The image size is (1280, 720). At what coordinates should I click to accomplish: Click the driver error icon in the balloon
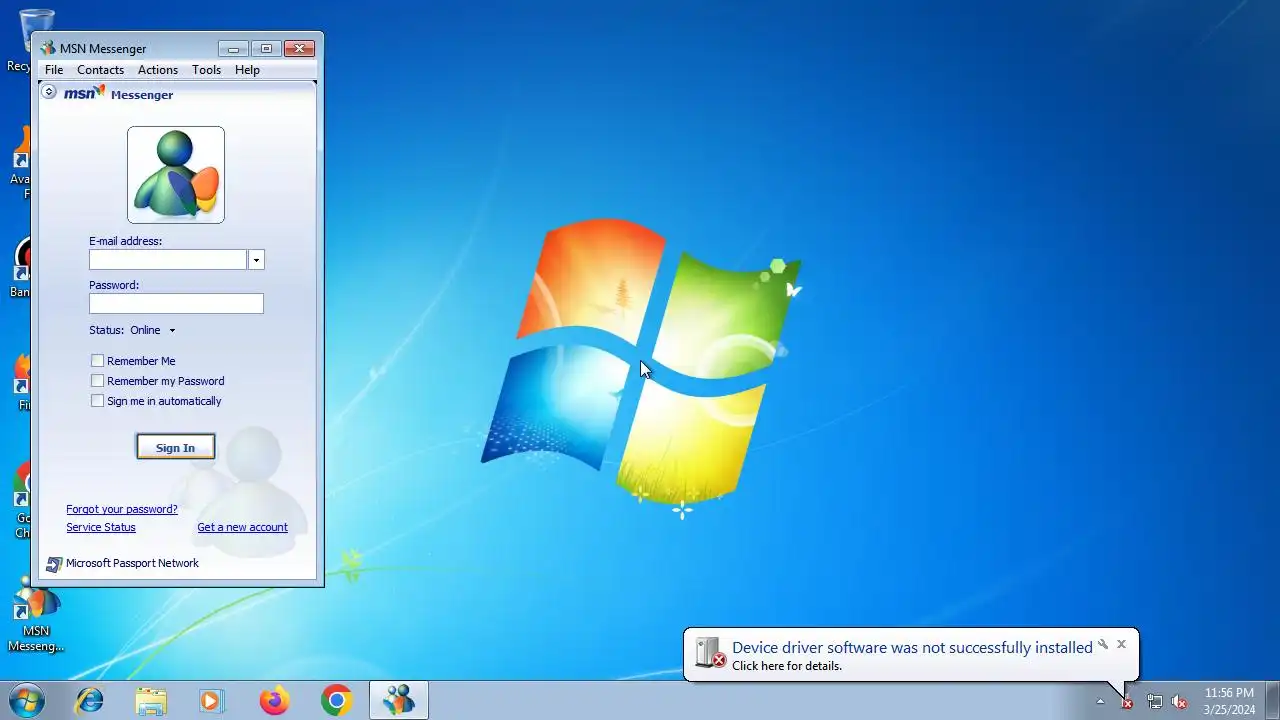coord(709,653)
